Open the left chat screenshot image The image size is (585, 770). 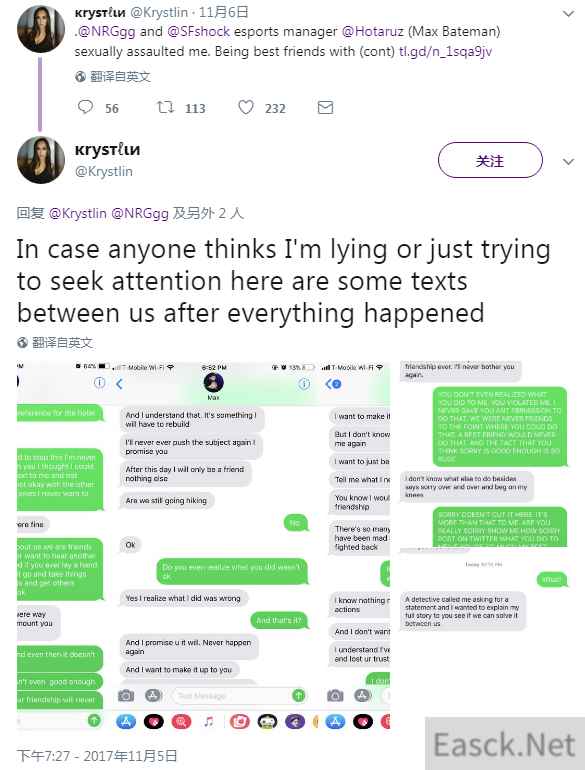coord(203,546)
